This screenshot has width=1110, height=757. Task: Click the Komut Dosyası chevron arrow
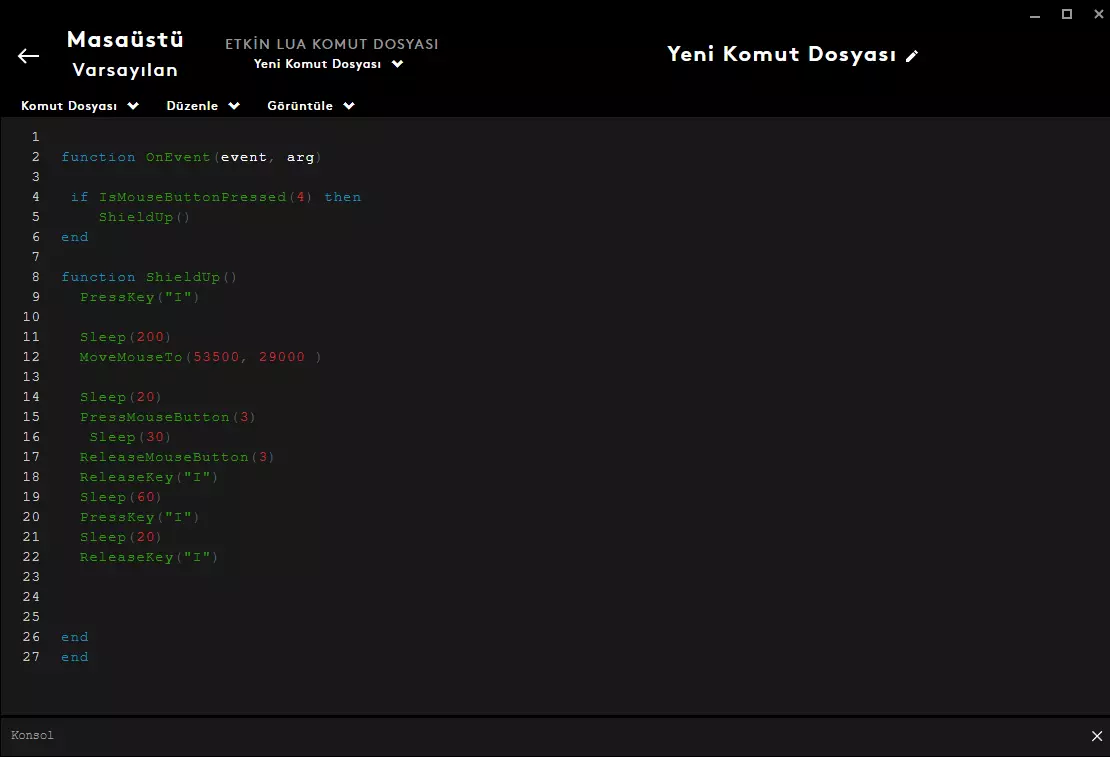[x=133, y=106]
